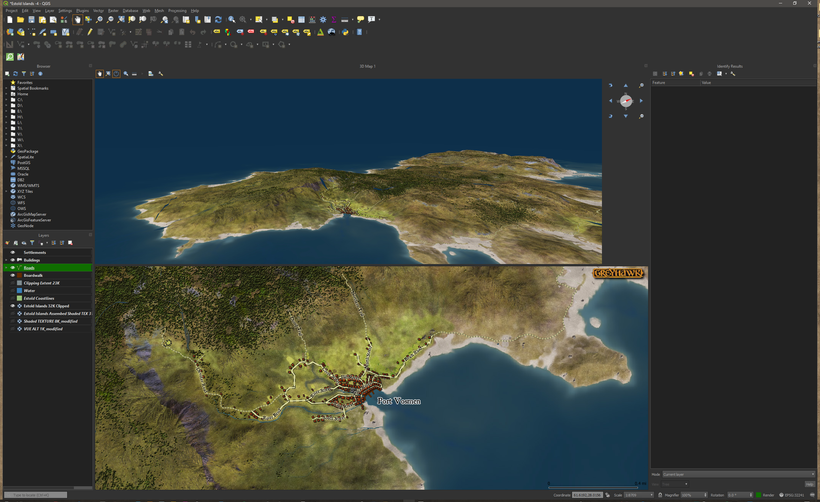Open the Layers panel filter icon
This screenshot has height=502, width=820.
32,242
